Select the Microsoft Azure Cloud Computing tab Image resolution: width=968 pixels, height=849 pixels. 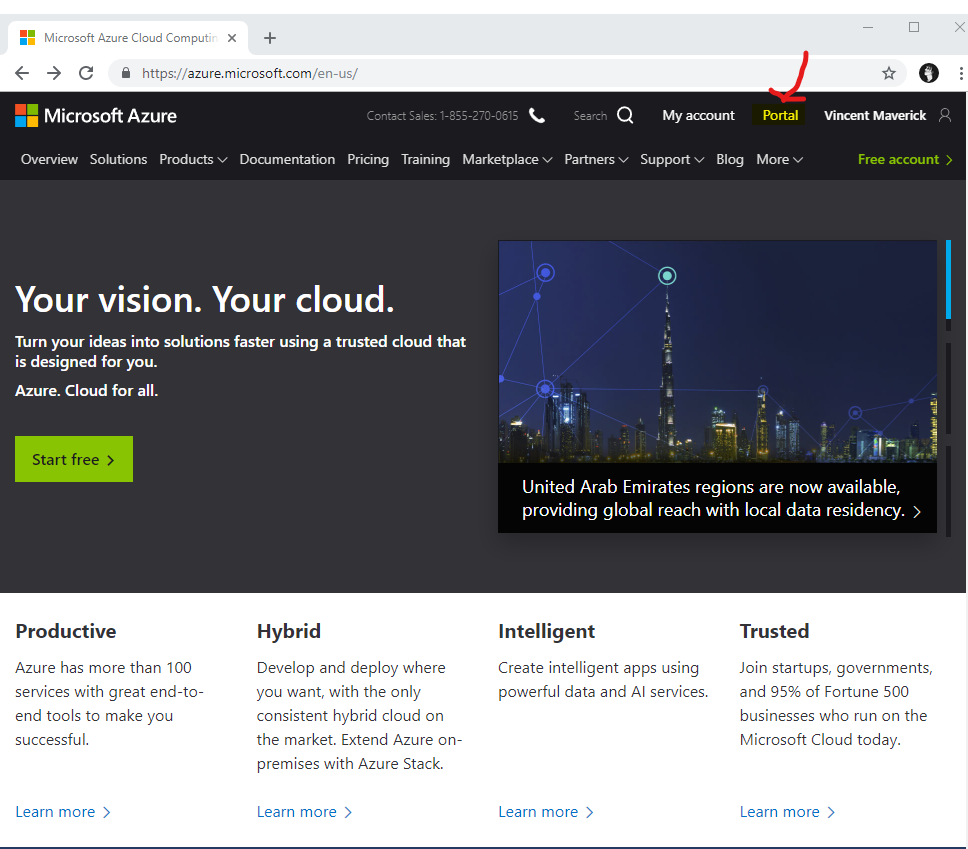tap(128, 38)
